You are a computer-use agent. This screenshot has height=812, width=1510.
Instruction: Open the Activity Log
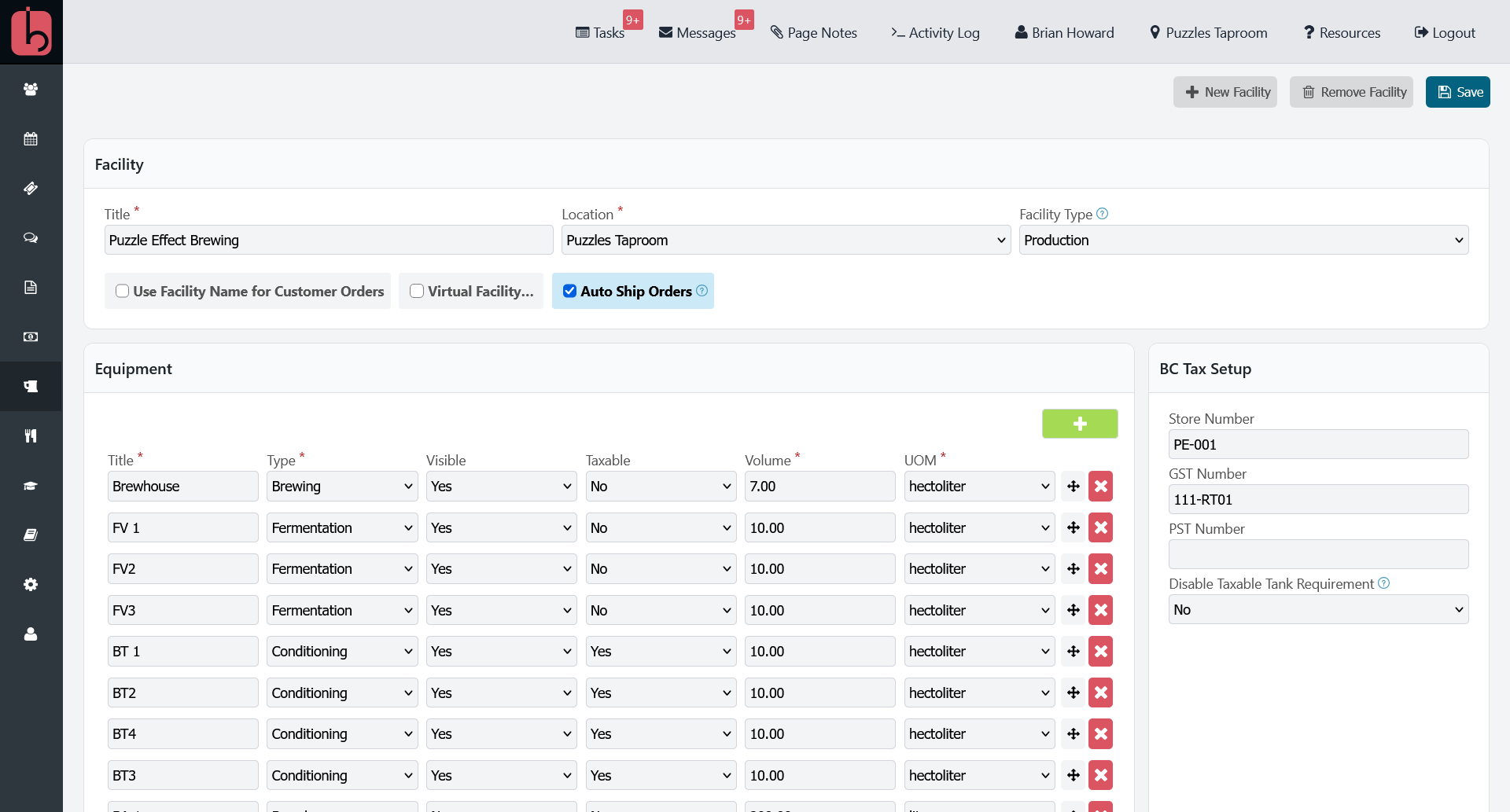pos(935,33)
